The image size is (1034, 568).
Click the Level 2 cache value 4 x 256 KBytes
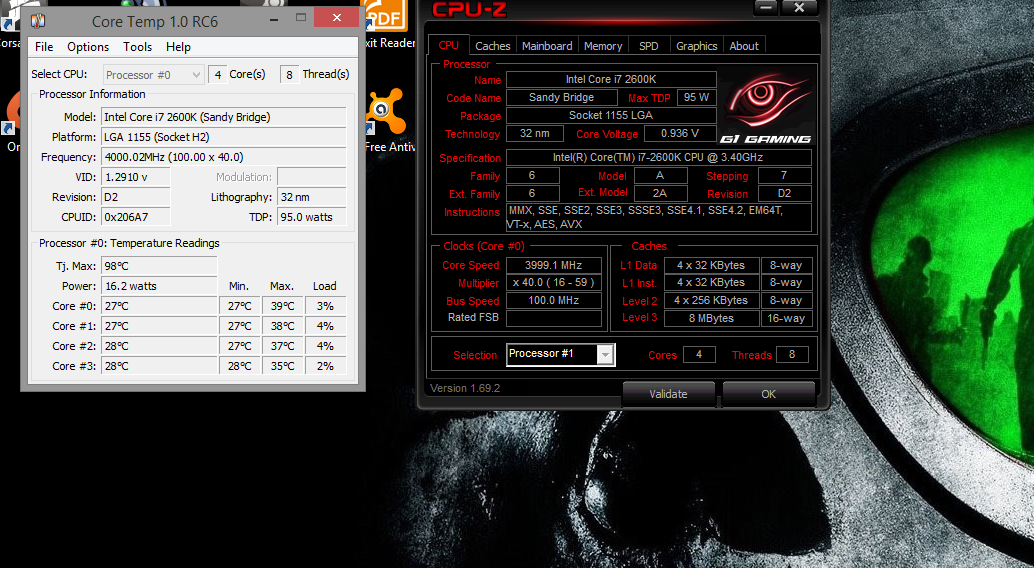coord(711,300)
